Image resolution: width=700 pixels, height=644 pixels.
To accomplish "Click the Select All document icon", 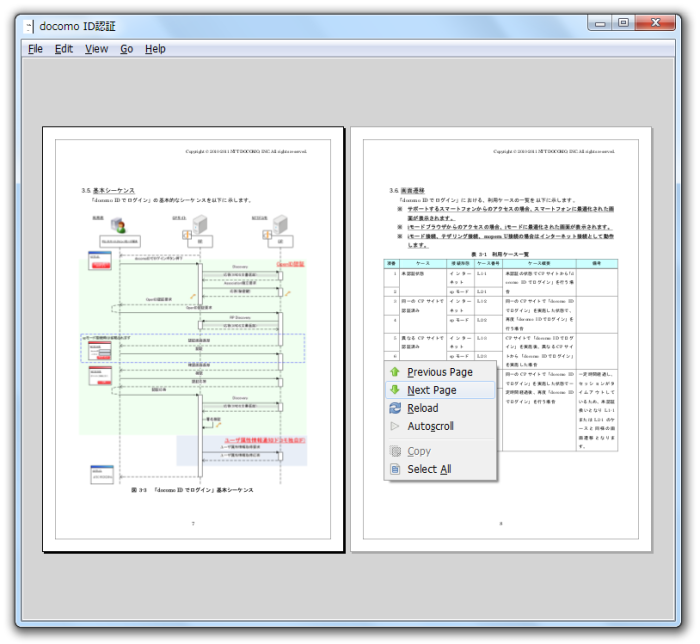I will [x=395, y=469].
